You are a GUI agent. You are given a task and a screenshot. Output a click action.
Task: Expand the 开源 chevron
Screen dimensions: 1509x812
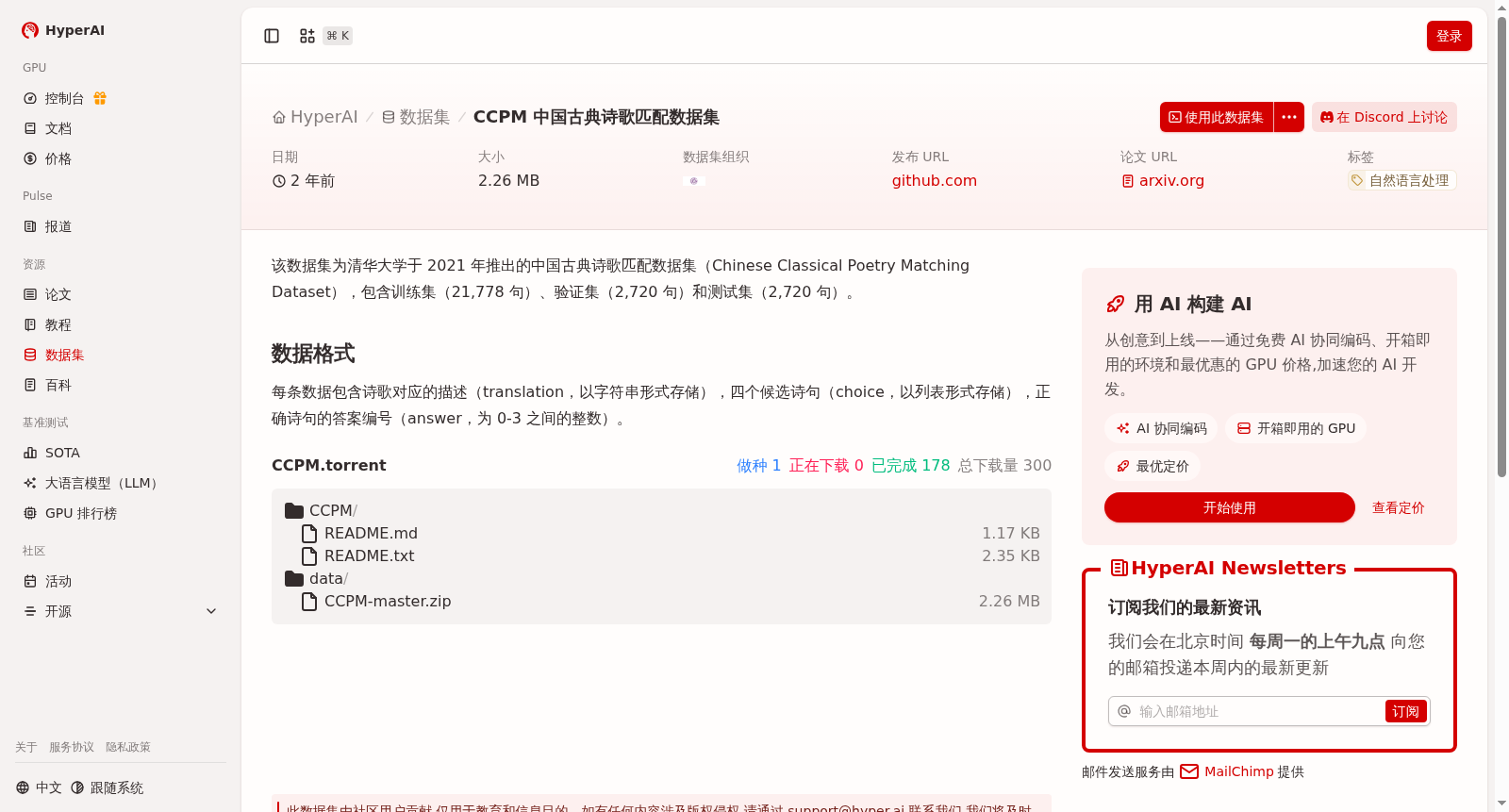click(211, 611)
